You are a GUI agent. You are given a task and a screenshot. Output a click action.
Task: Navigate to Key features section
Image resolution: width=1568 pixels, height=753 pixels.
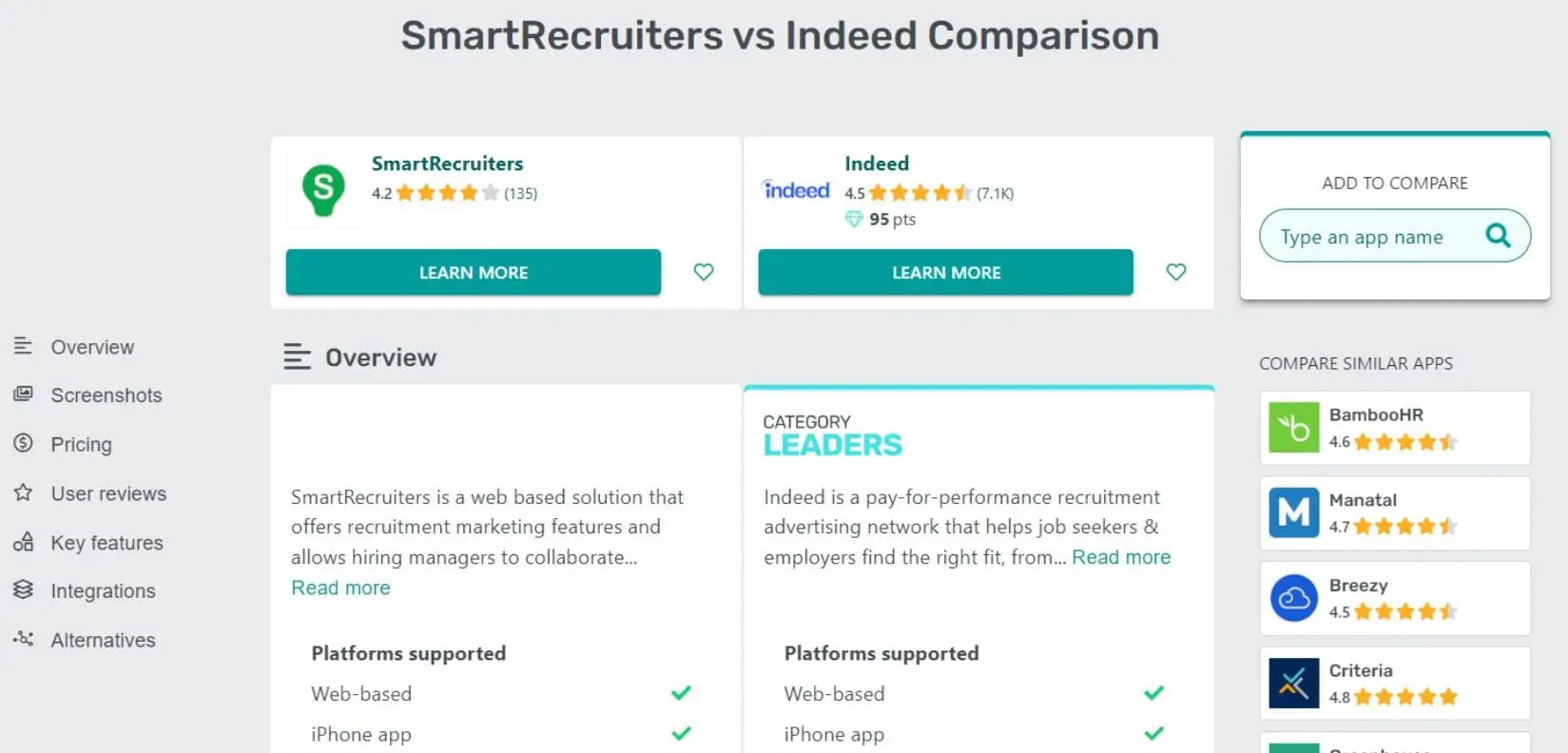[x=106, y=543]
